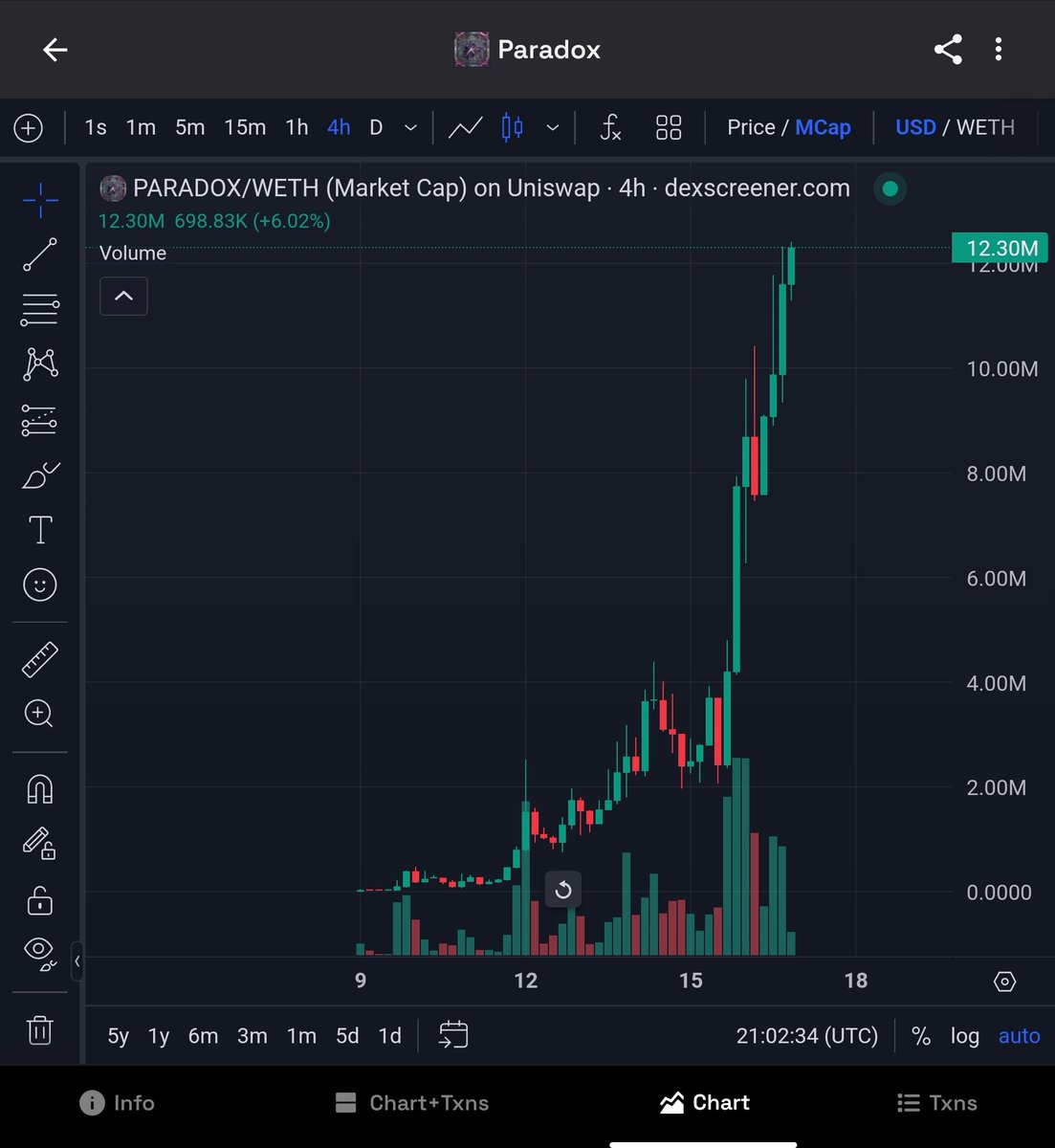Viewport: 1055px width, 1148px height.
Task: Select the crosshair cursor tool
Action: coord(40,200)
